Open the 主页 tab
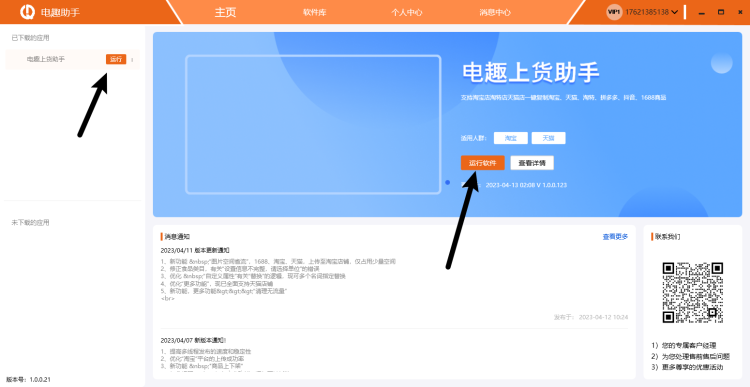 [225, 12]
